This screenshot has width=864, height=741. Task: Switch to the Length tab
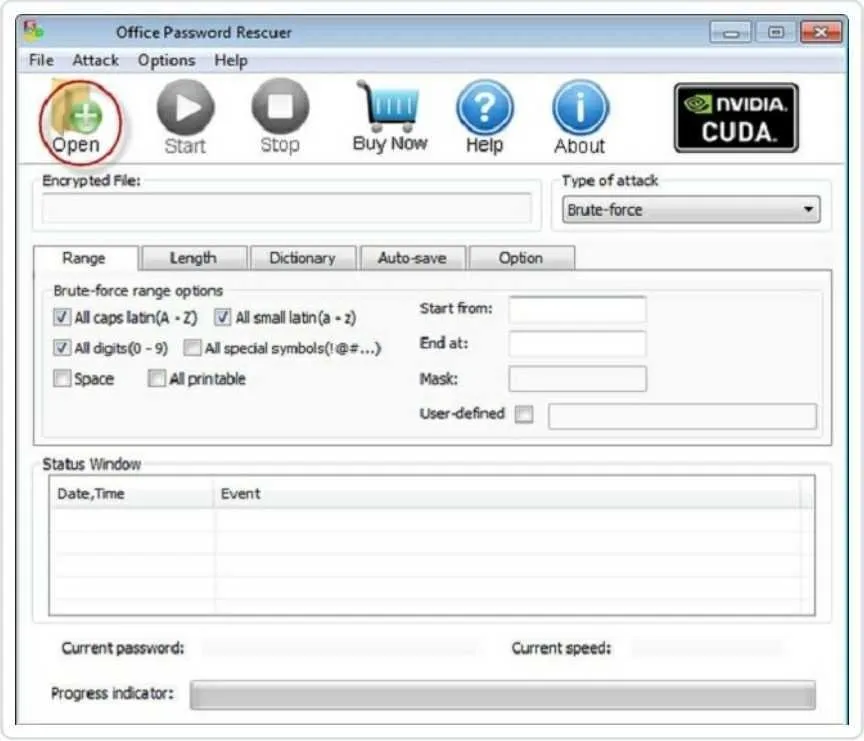(x=193, y=258)
